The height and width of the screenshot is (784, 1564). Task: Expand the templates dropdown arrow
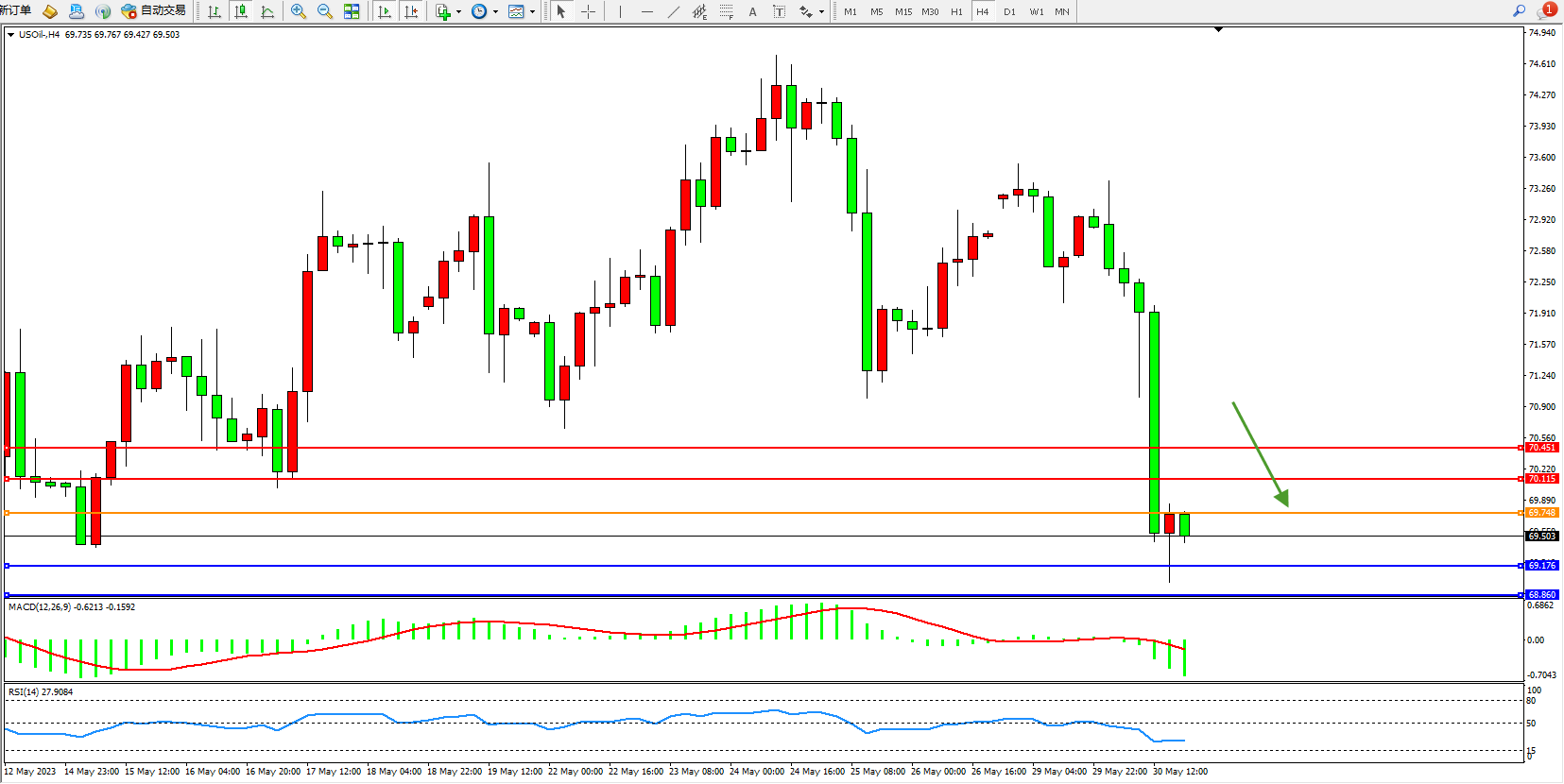pyautogui.click(x=533, y=12)
